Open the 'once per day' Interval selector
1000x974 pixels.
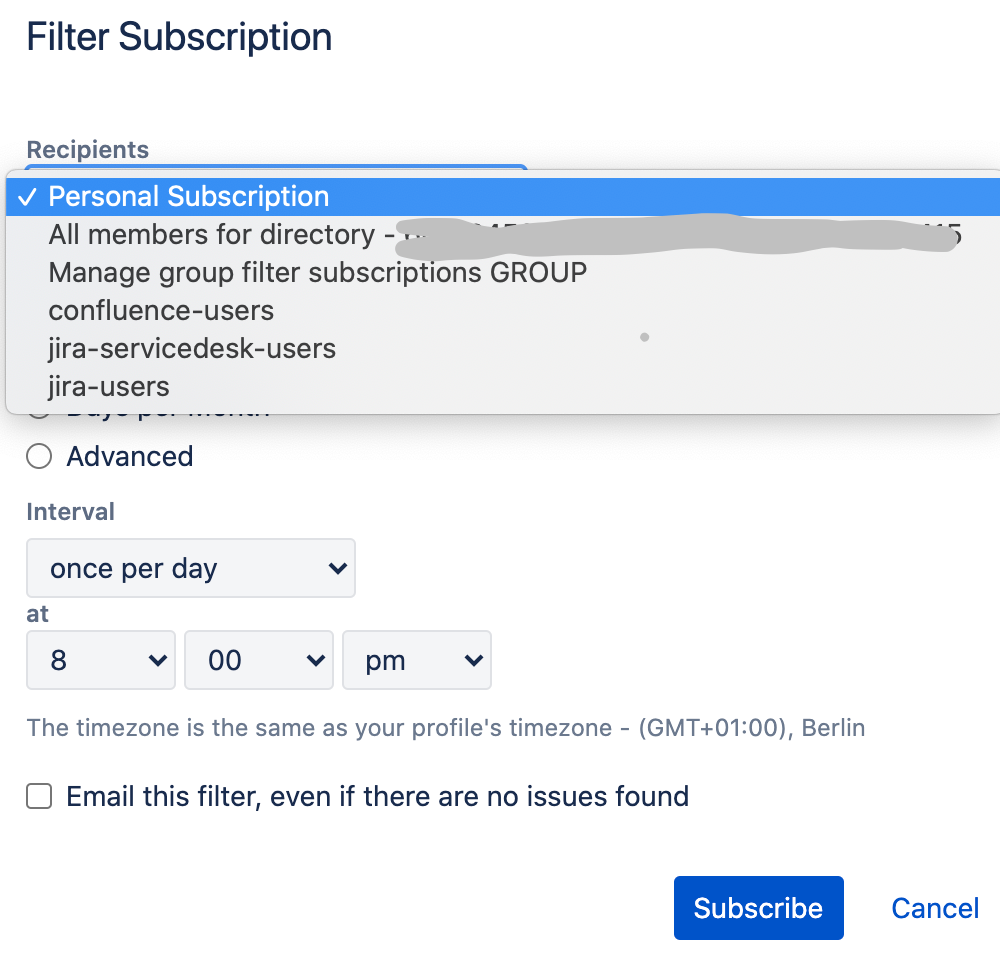[190, 568]
